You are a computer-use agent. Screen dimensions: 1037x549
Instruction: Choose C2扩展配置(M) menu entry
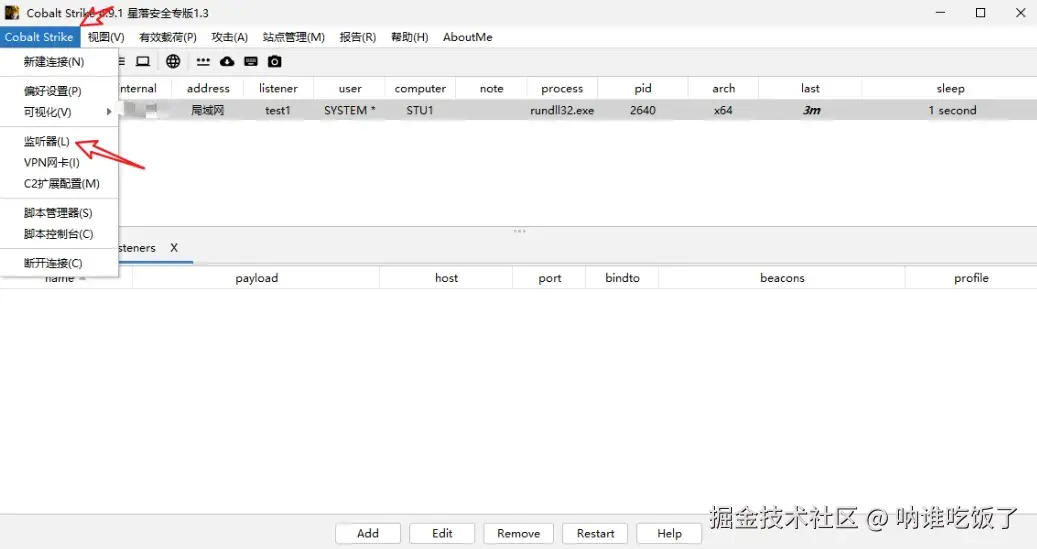point(60,183)
